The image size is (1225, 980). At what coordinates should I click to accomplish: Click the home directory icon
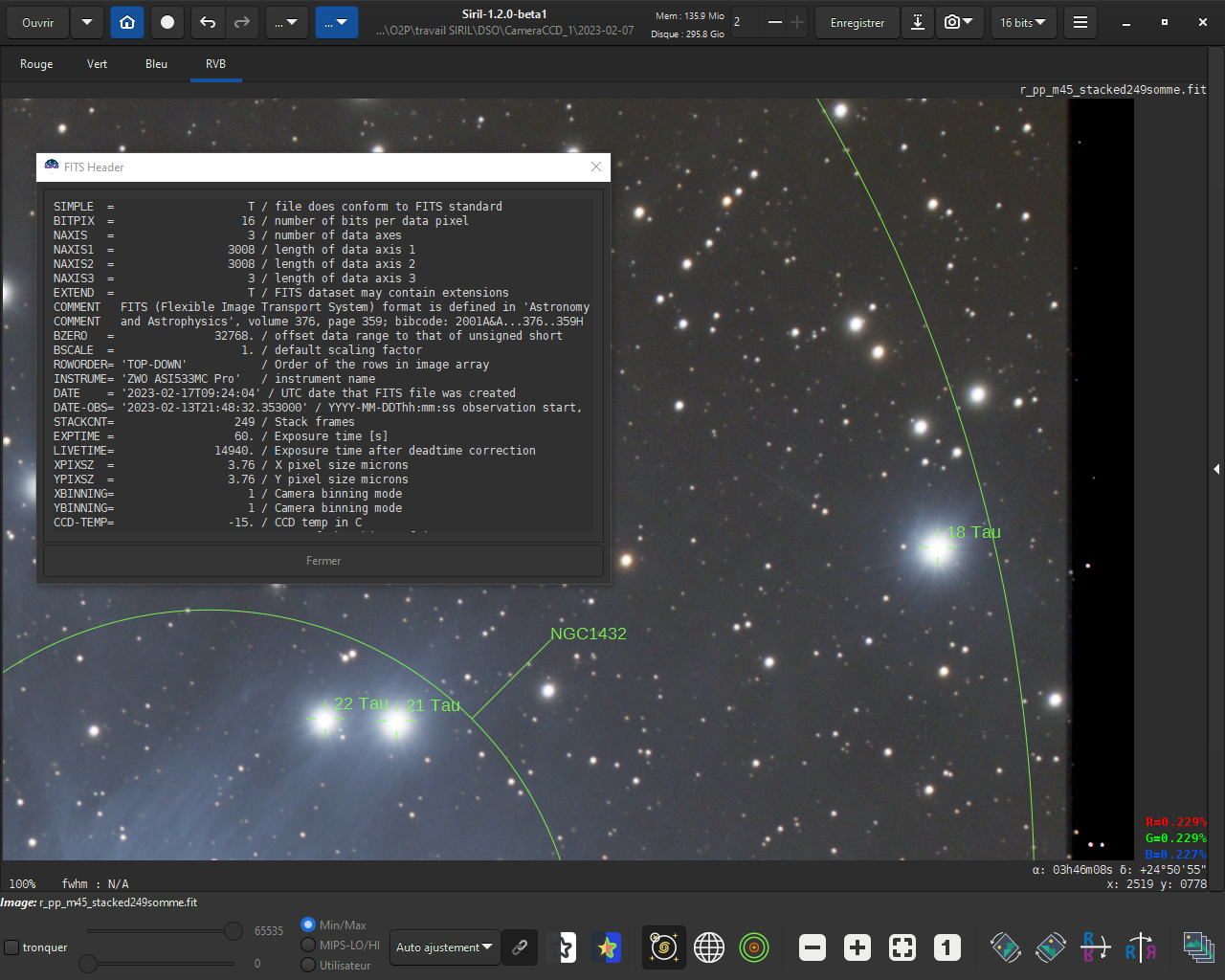pos(127,22)
